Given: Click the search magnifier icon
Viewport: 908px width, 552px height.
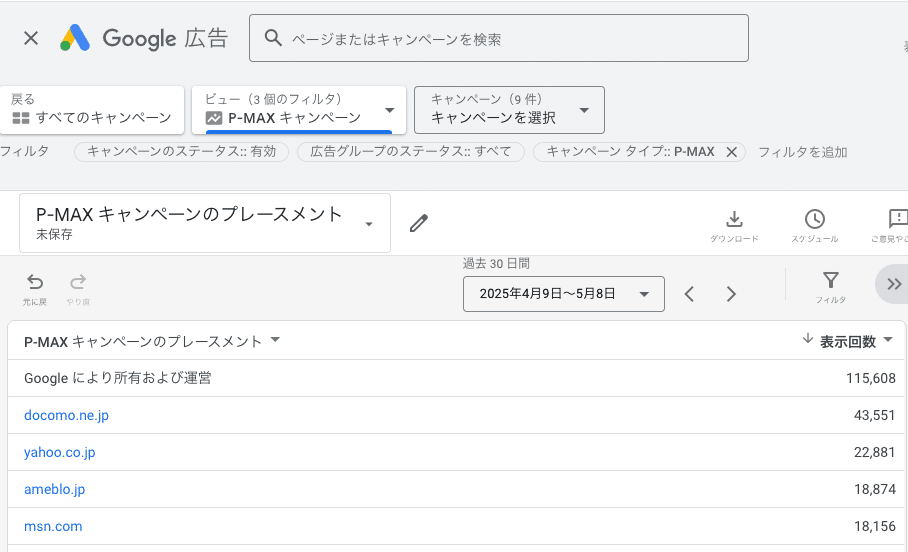Looking at the screenshot, I should point(273,38).
